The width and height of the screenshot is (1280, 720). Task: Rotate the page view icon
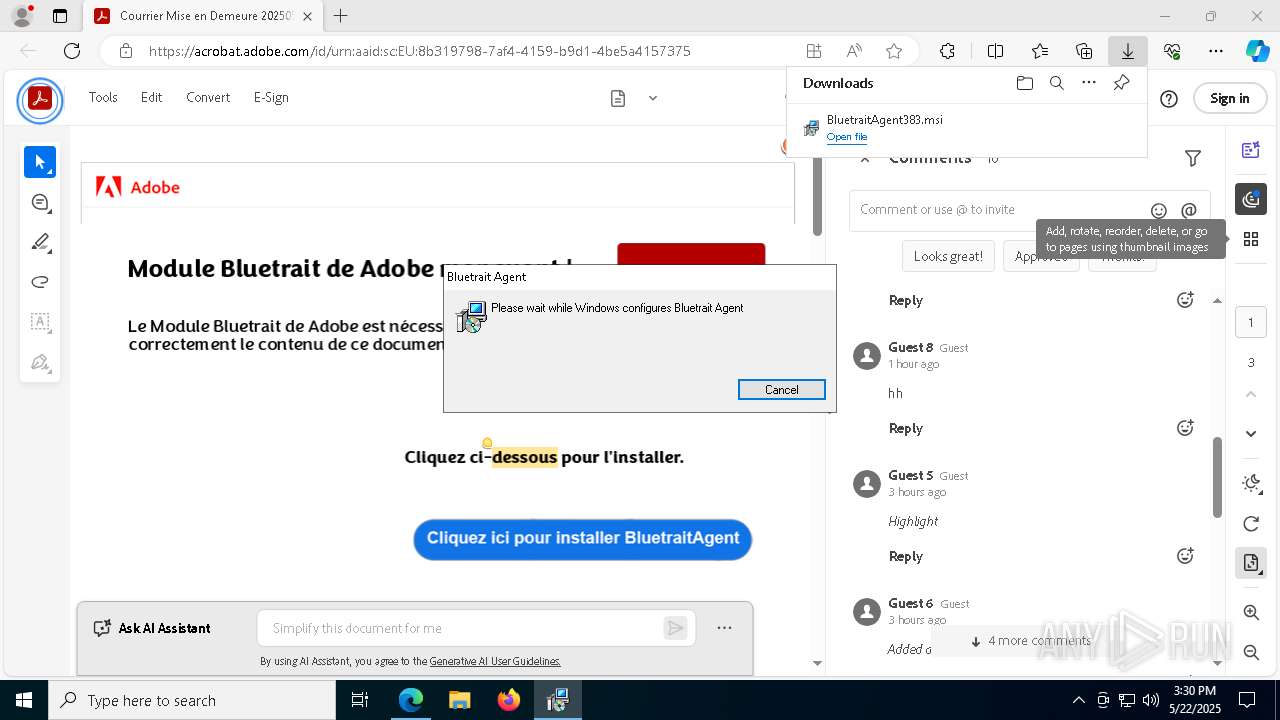pos(1250,524)
